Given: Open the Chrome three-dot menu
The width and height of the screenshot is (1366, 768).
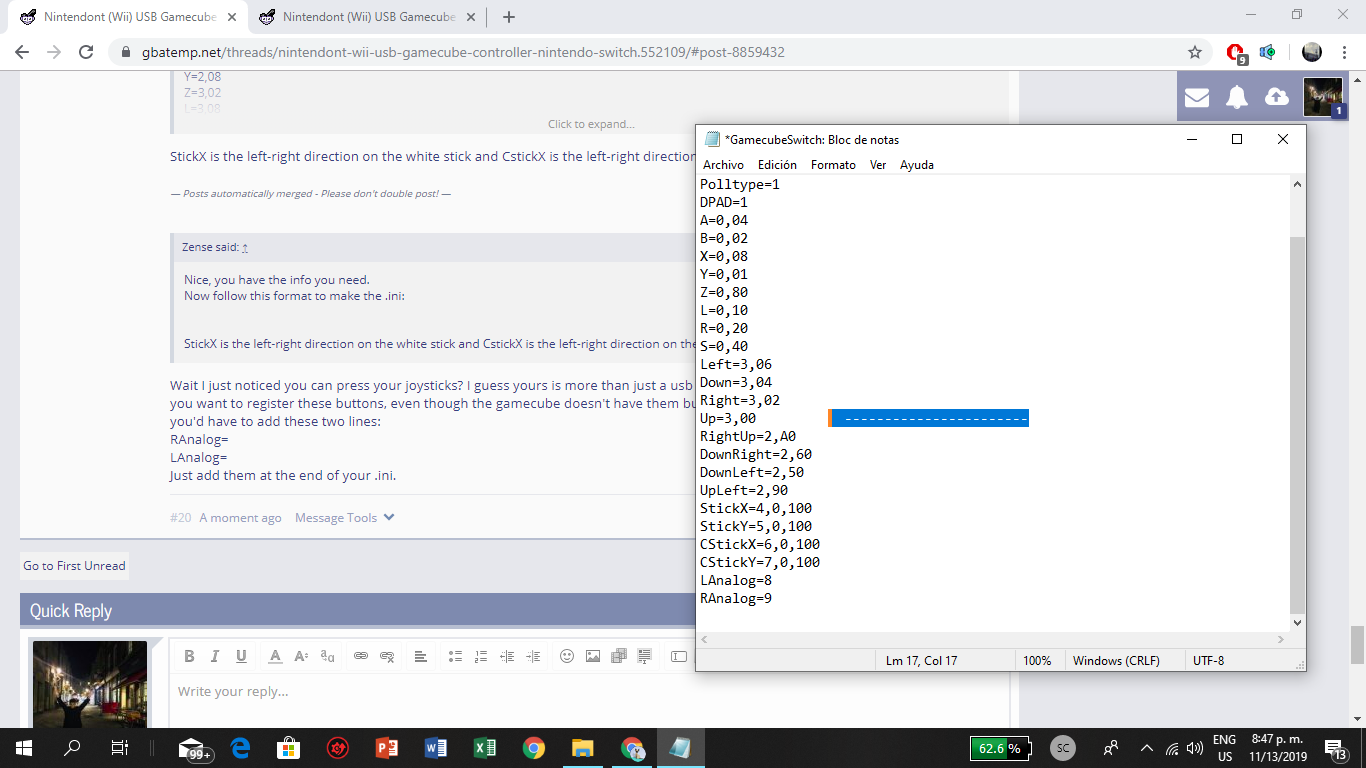Looking at the screenshot, I should [x=1346, y=52].
